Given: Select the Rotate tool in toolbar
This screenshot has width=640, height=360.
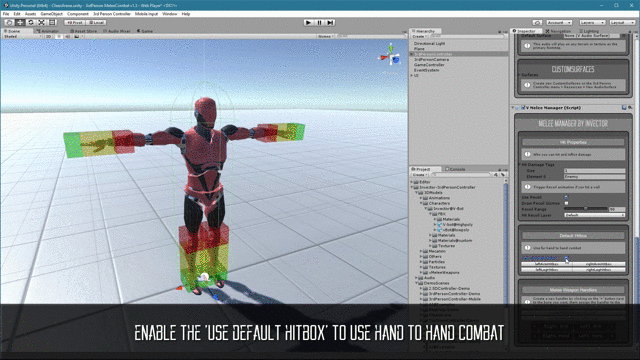Looking at the screenshot, I should click(31, 22).
